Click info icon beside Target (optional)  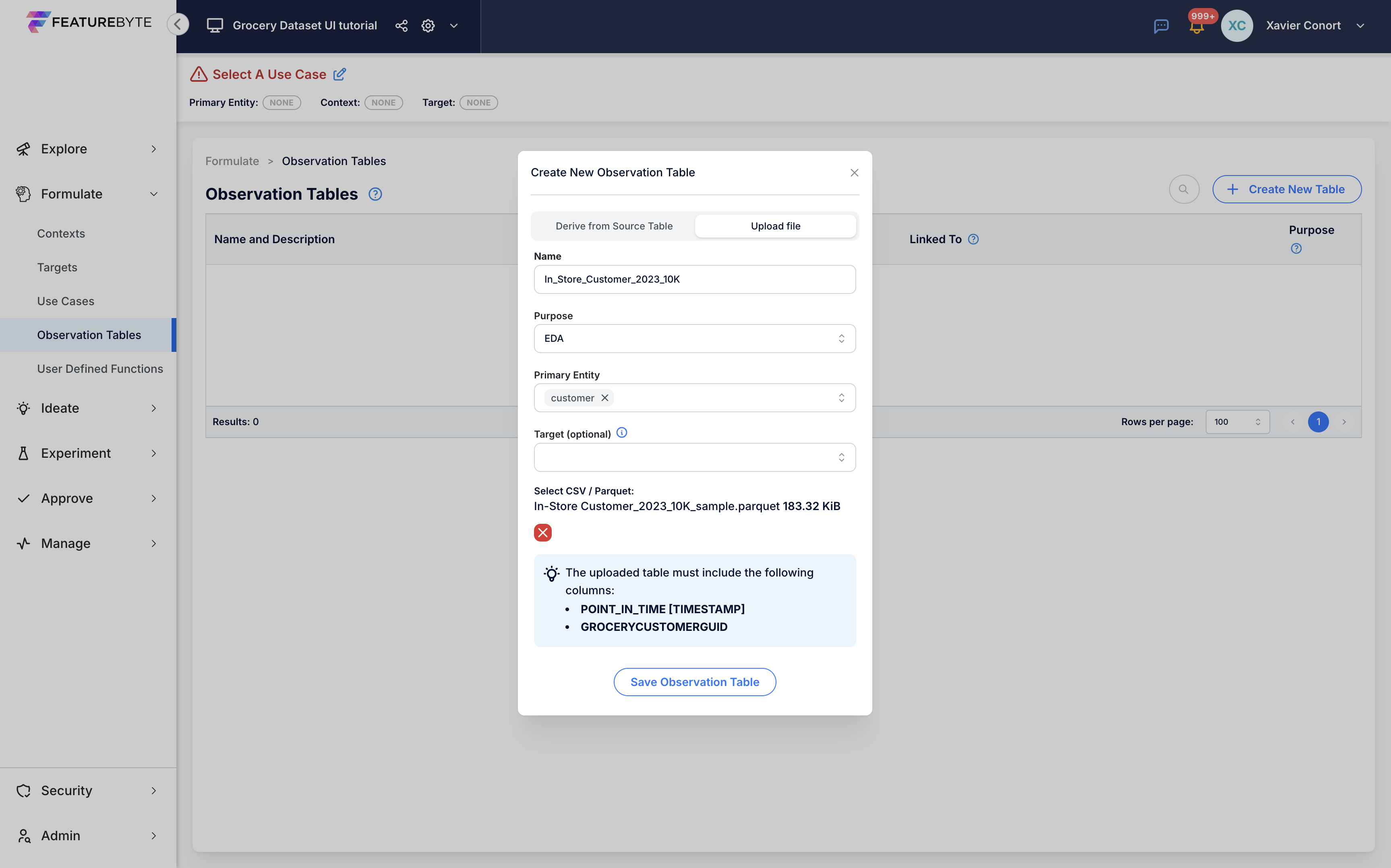coord(622,433)
